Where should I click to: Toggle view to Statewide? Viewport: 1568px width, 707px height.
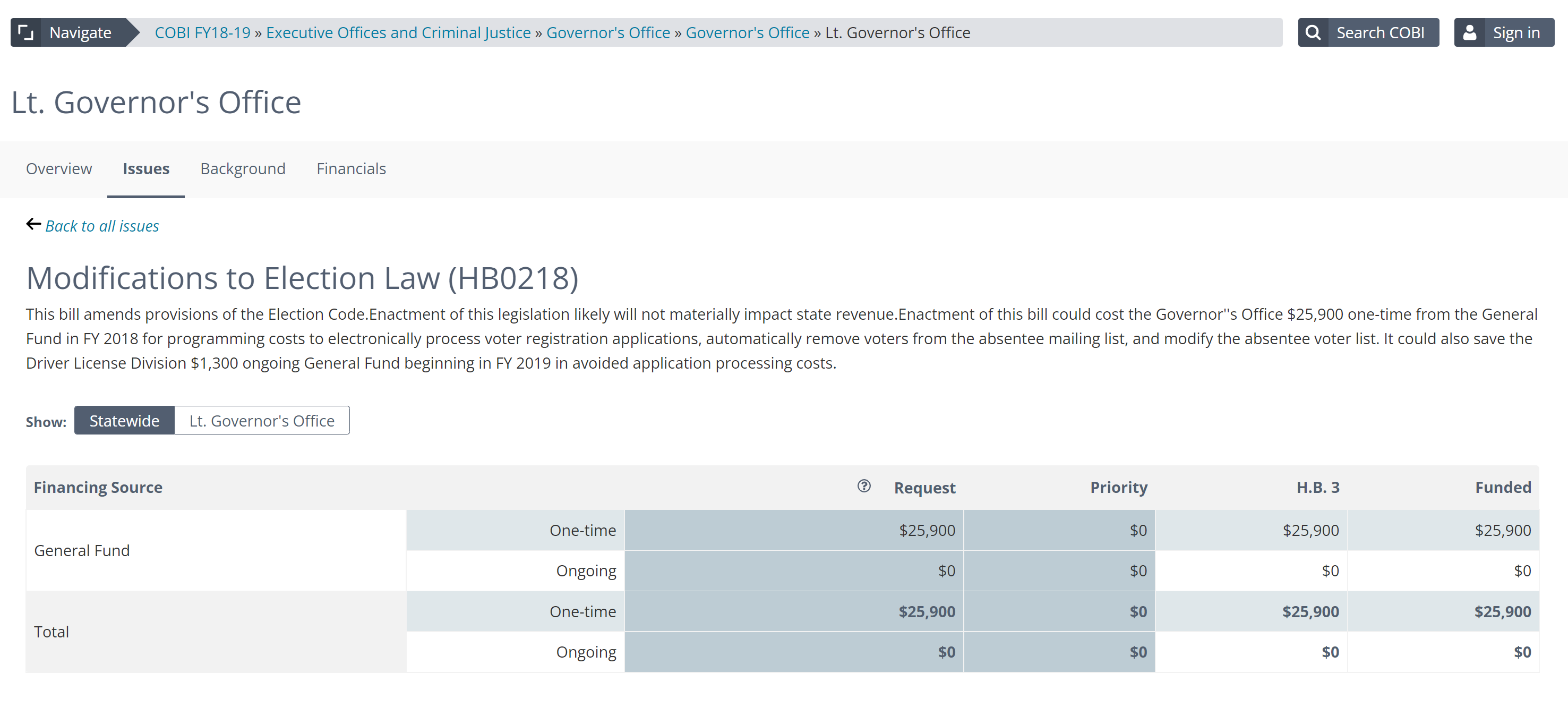click(124, 421)
